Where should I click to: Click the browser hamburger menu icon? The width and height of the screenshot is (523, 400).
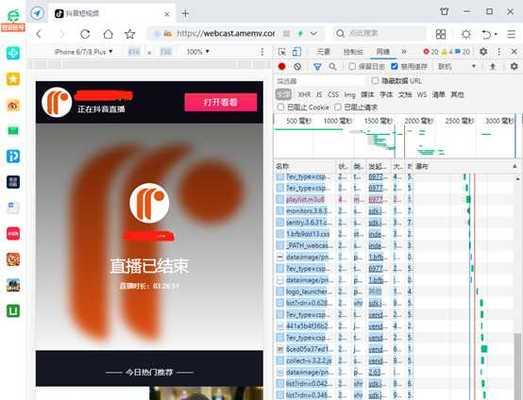pos(511,34)
